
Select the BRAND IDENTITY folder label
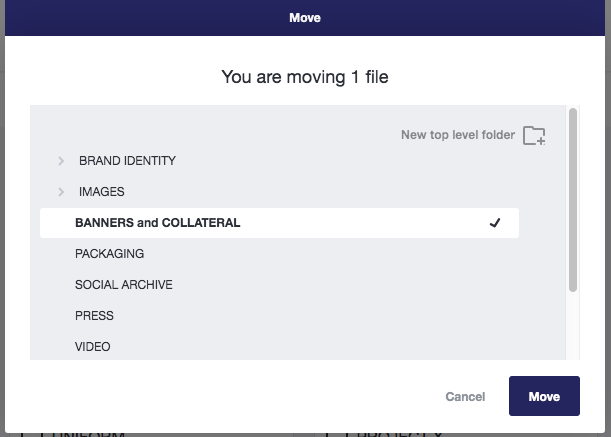(x=127, y=161)
